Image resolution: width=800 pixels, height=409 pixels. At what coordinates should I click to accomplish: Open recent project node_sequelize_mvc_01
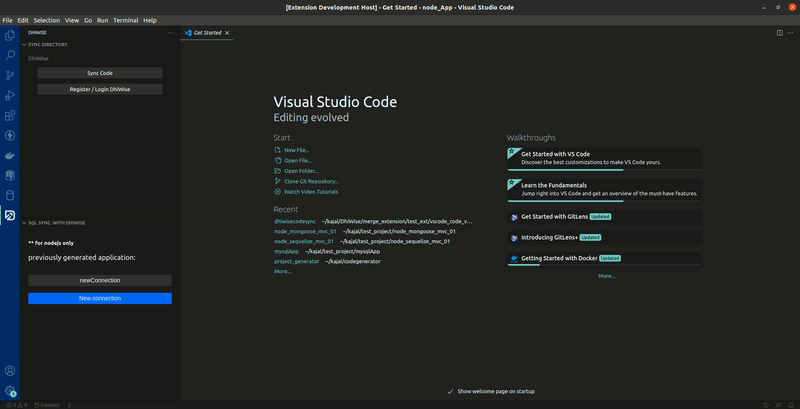tap(304, 241)
